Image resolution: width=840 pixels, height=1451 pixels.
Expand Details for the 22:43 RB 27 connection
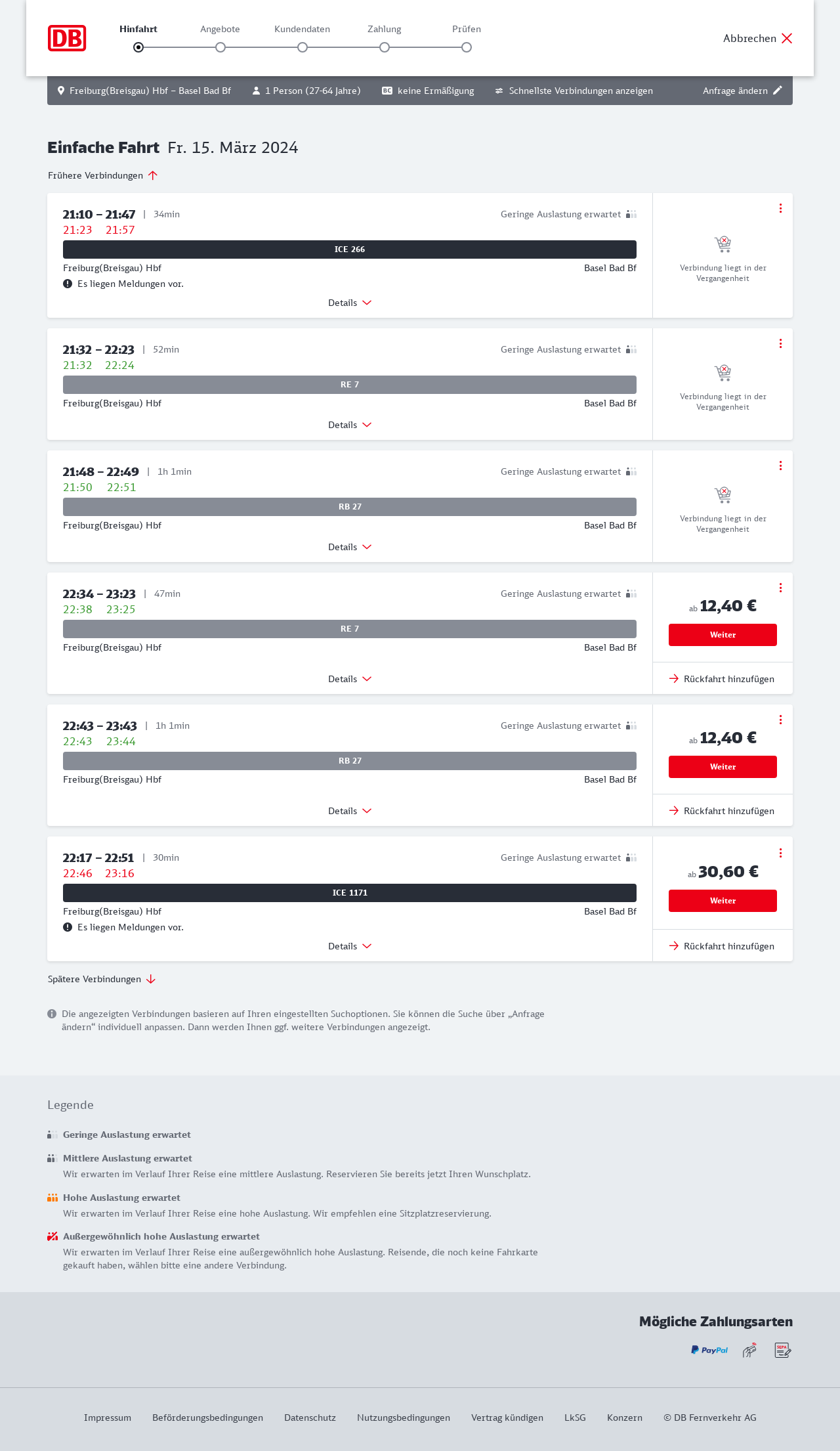[x=350, y=811]
